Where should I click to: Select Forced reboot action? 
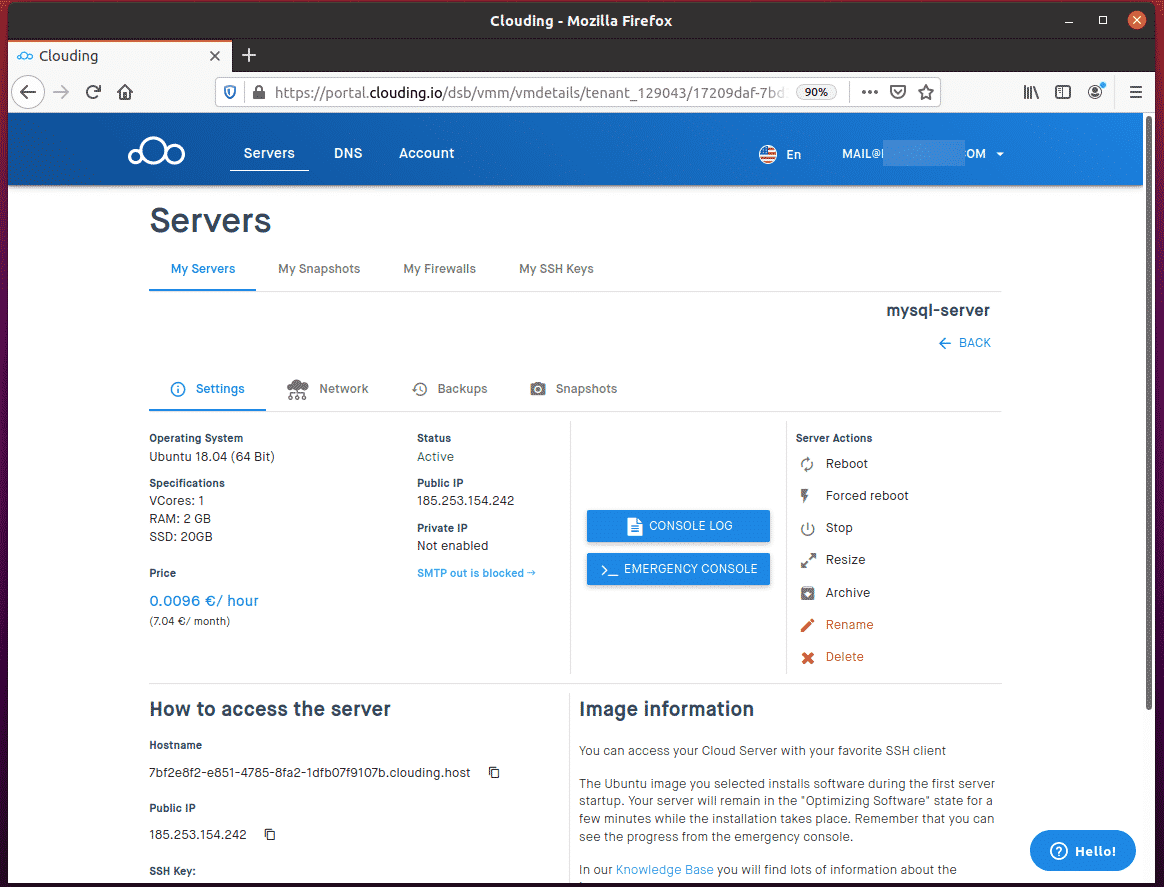click(x=865, y=496)
